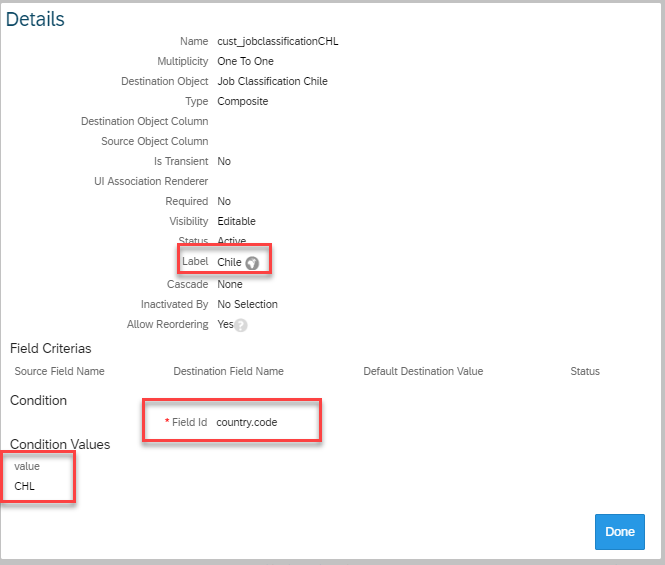Click the Allow Reordering value Yes
Viewport: 665px width, 565px height.
point(225,324)
